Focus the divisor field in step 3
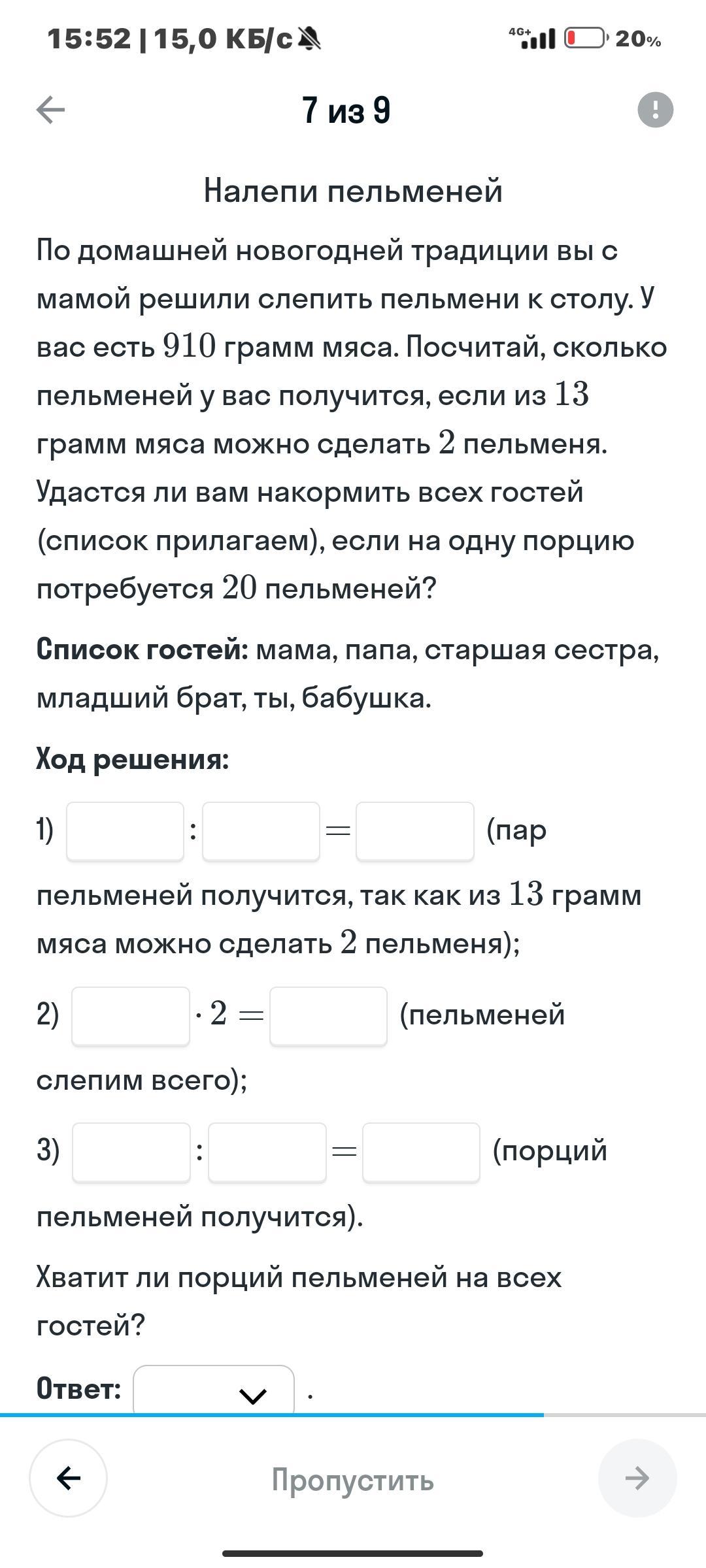The image size is (706, 1568). [x=267, y=1152]
